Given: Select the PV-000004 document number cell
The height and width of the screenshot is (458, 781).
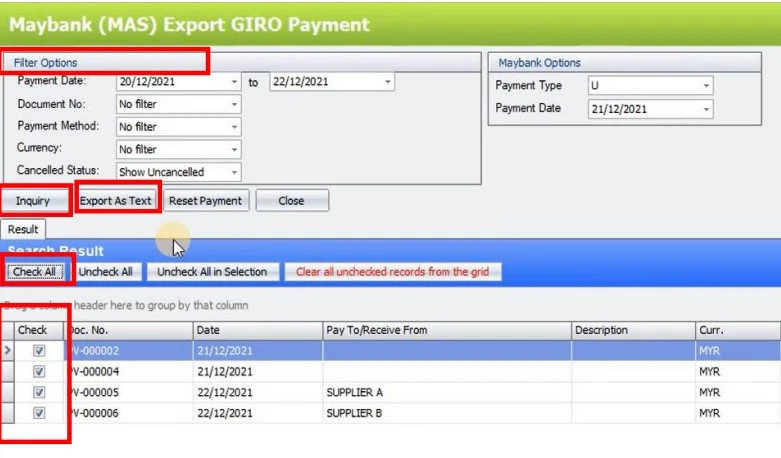Looking at the screenshot, I should pos(129,372).
